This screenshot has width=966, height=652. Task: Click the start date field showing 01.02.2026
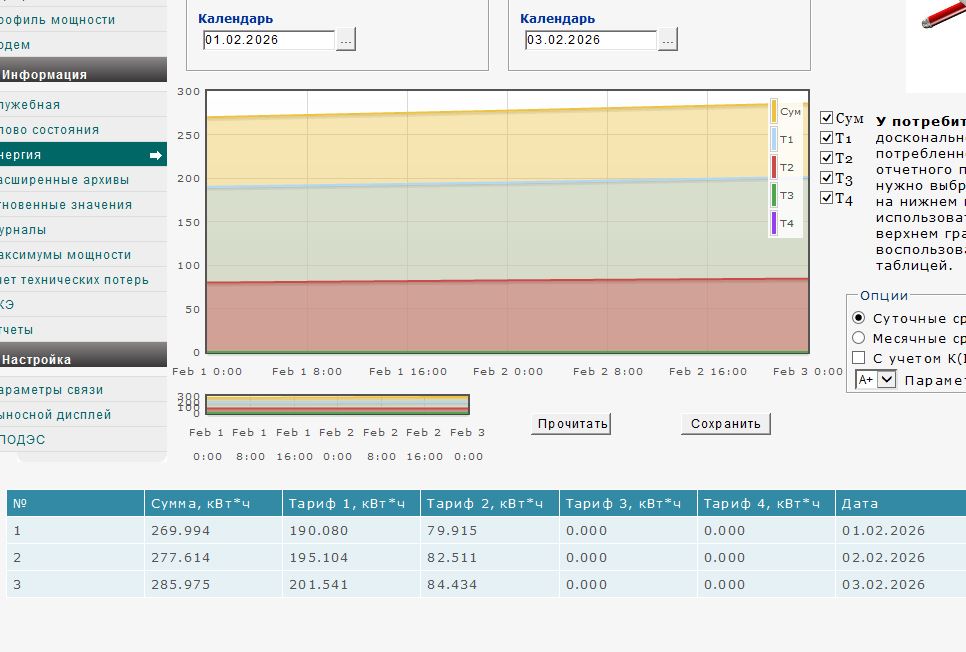click(x=268, y=40)
